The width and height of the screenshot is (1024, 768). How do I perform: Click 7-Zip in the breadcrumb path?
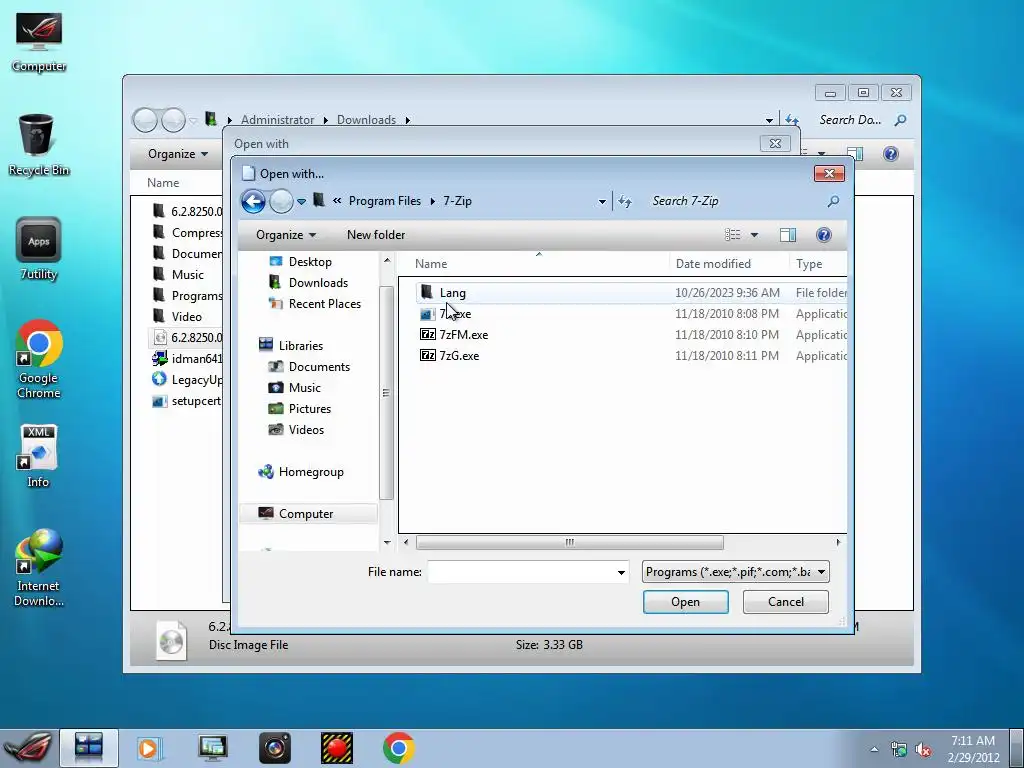coord(457,201)
